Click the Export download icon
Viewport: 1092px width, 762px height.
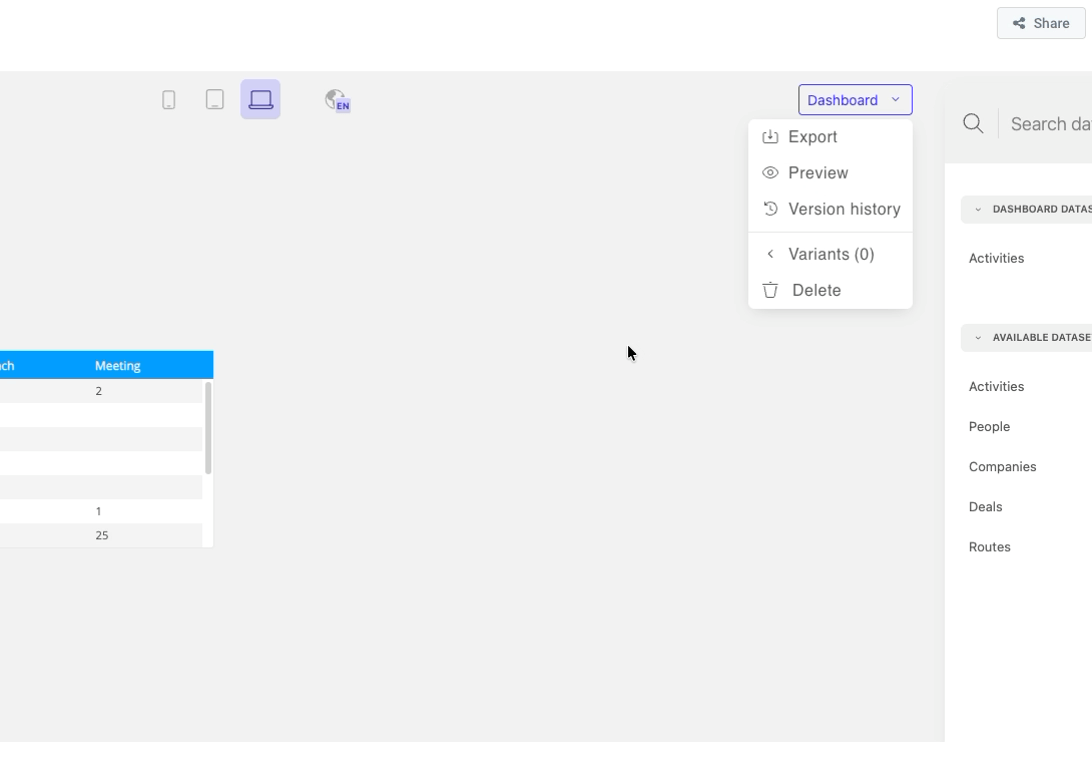(x=770, y=137)
